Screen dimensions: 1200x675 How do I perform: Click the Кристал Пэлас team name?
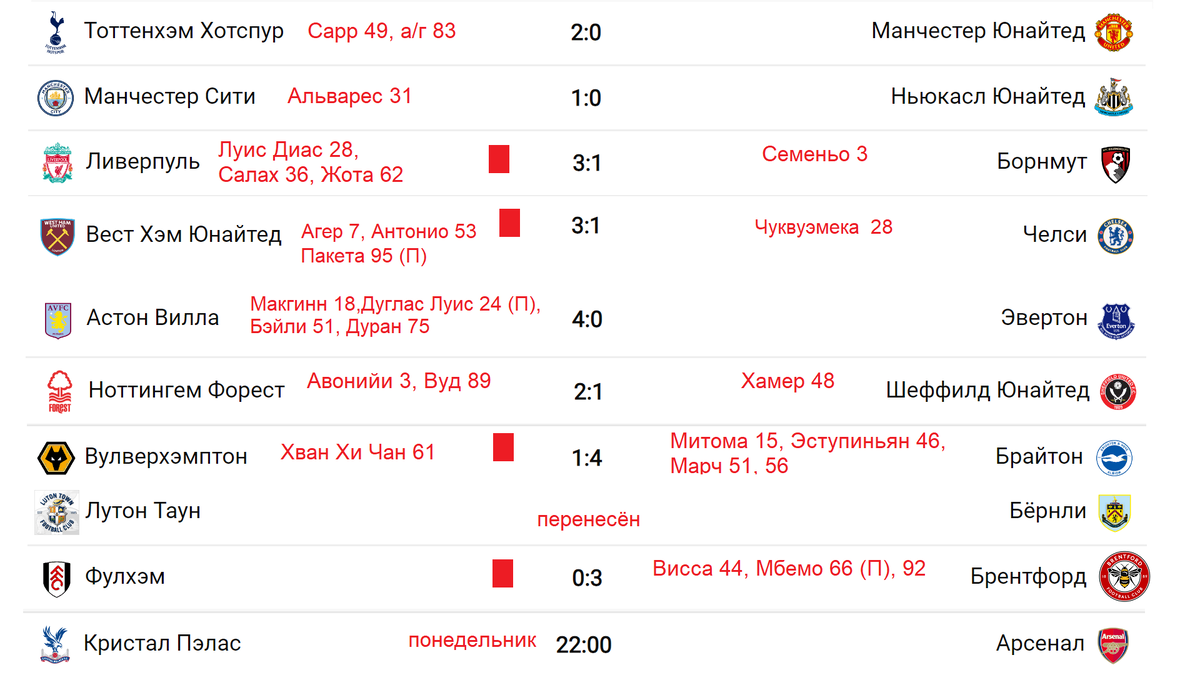(x=162, y=643)
